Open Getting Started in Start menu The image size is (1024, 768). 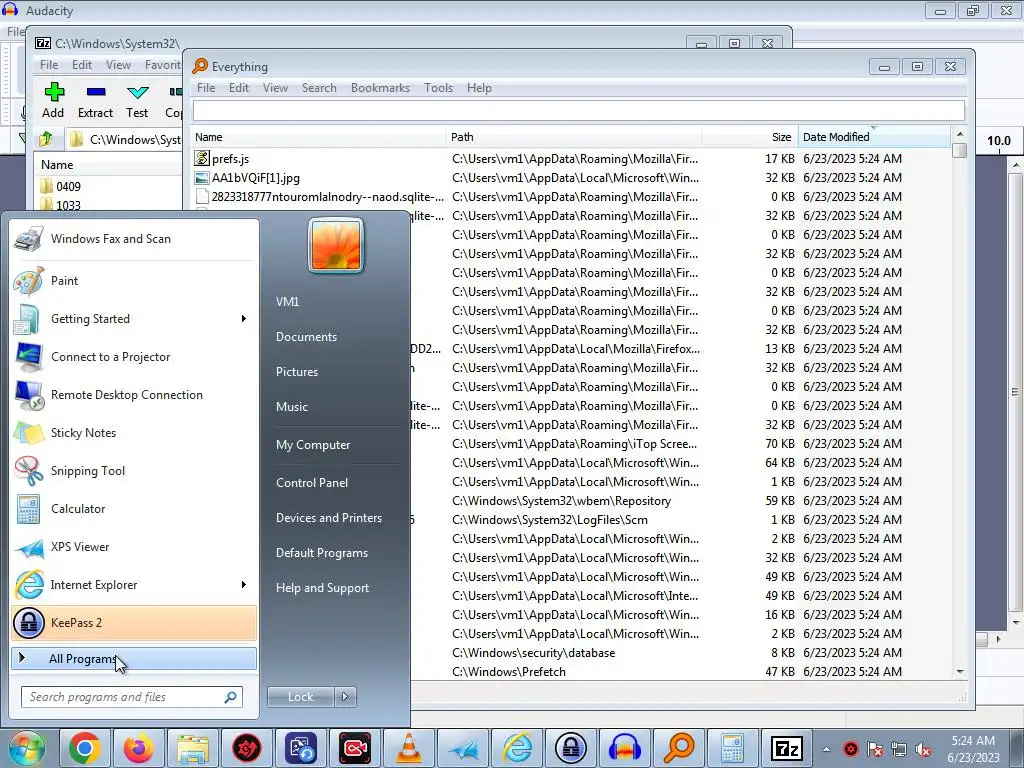134,319
